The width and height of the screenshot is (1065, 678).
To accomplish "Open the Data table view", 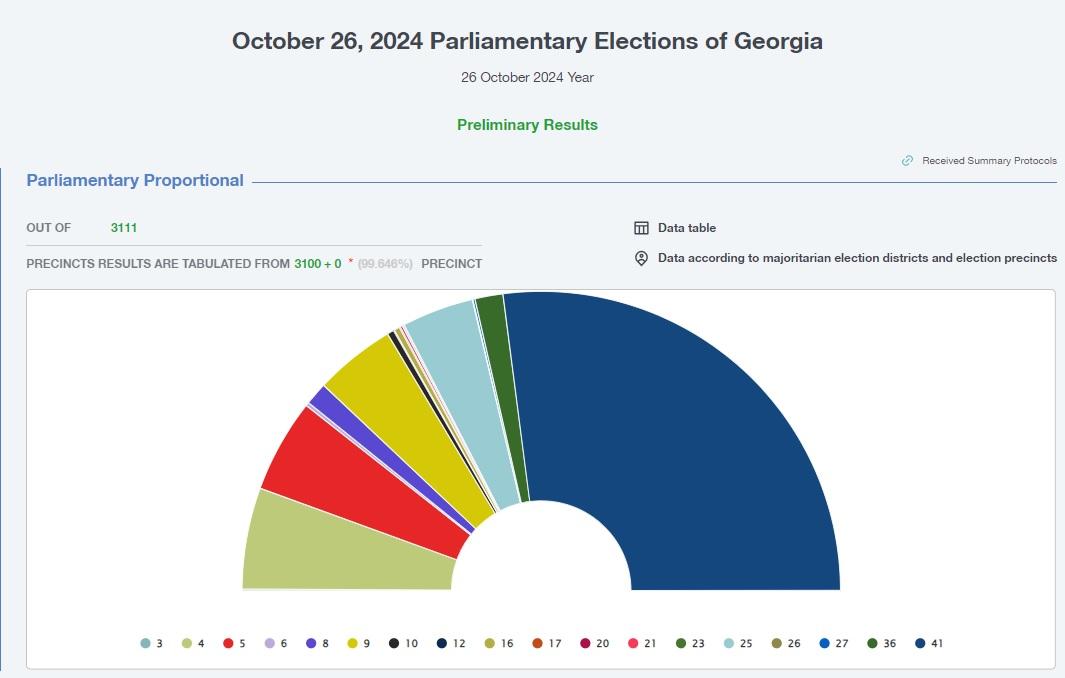I will [686, 228].
